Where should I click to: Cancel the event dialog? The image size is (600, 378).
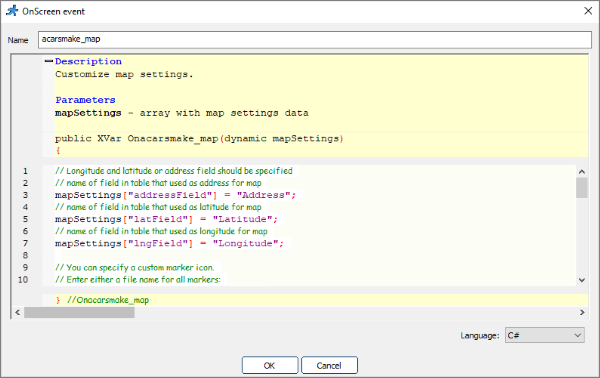point(329,365)
